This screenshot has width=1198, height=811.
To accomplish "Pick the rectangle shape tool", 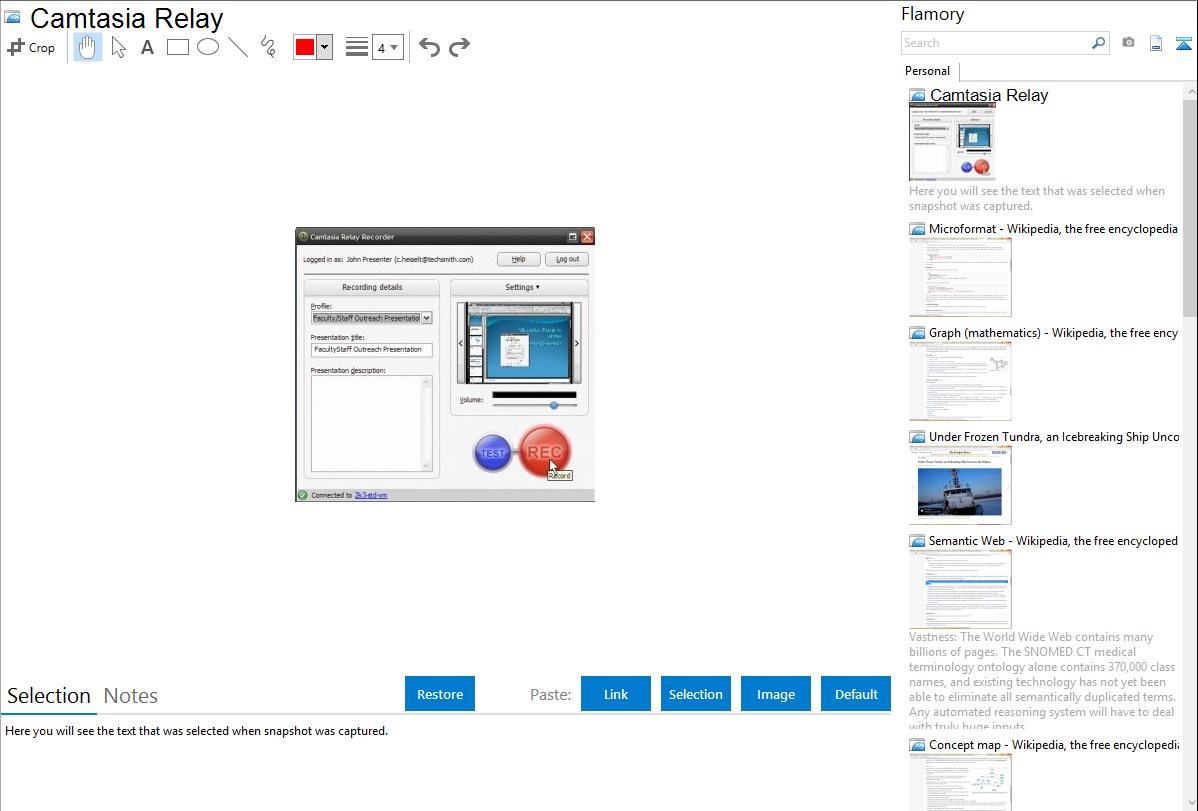I will 177,47.
